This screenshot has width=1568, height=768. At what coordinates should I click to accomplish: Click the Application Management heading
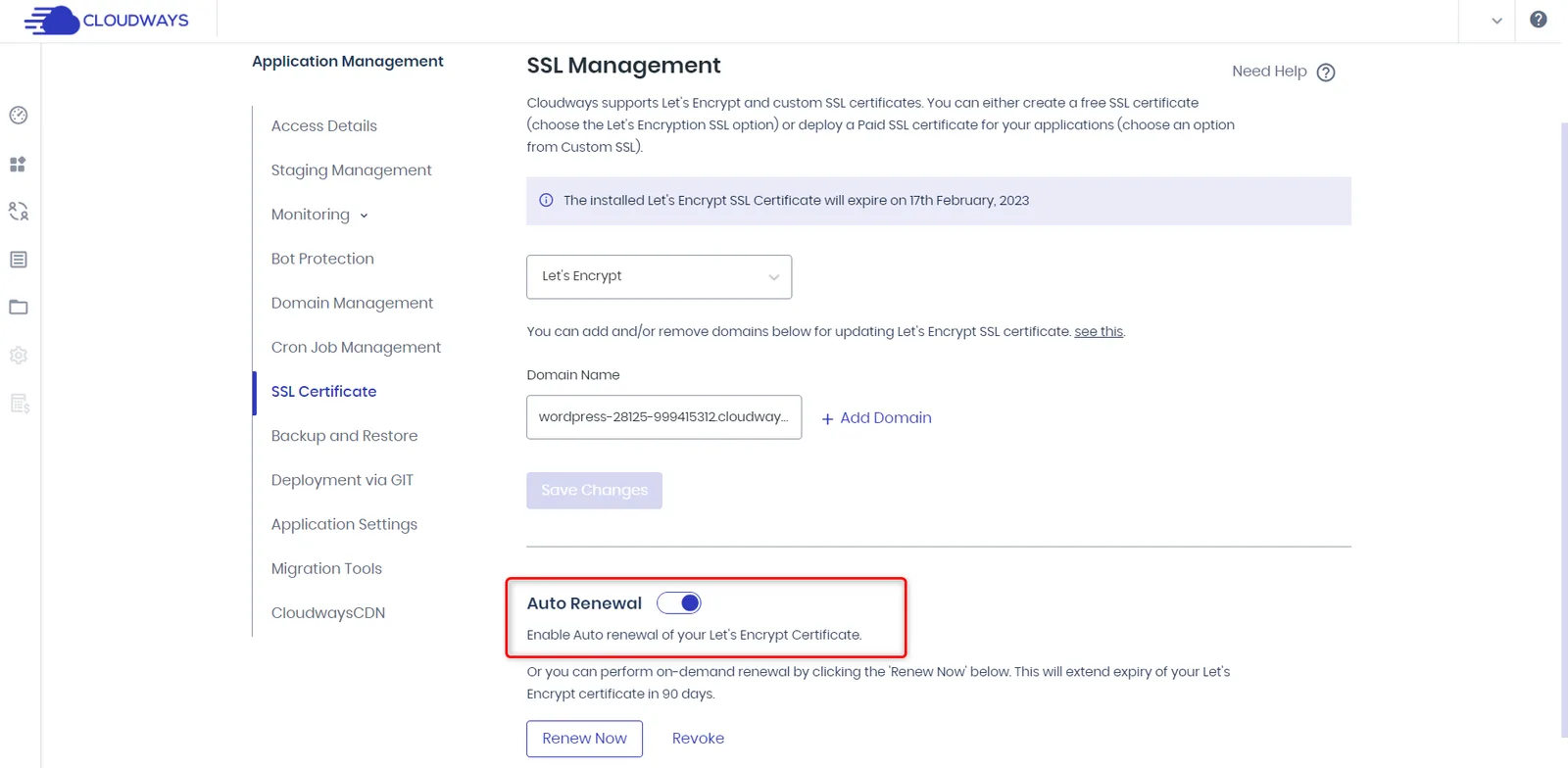pyautogui.click(x=347, y=62)
